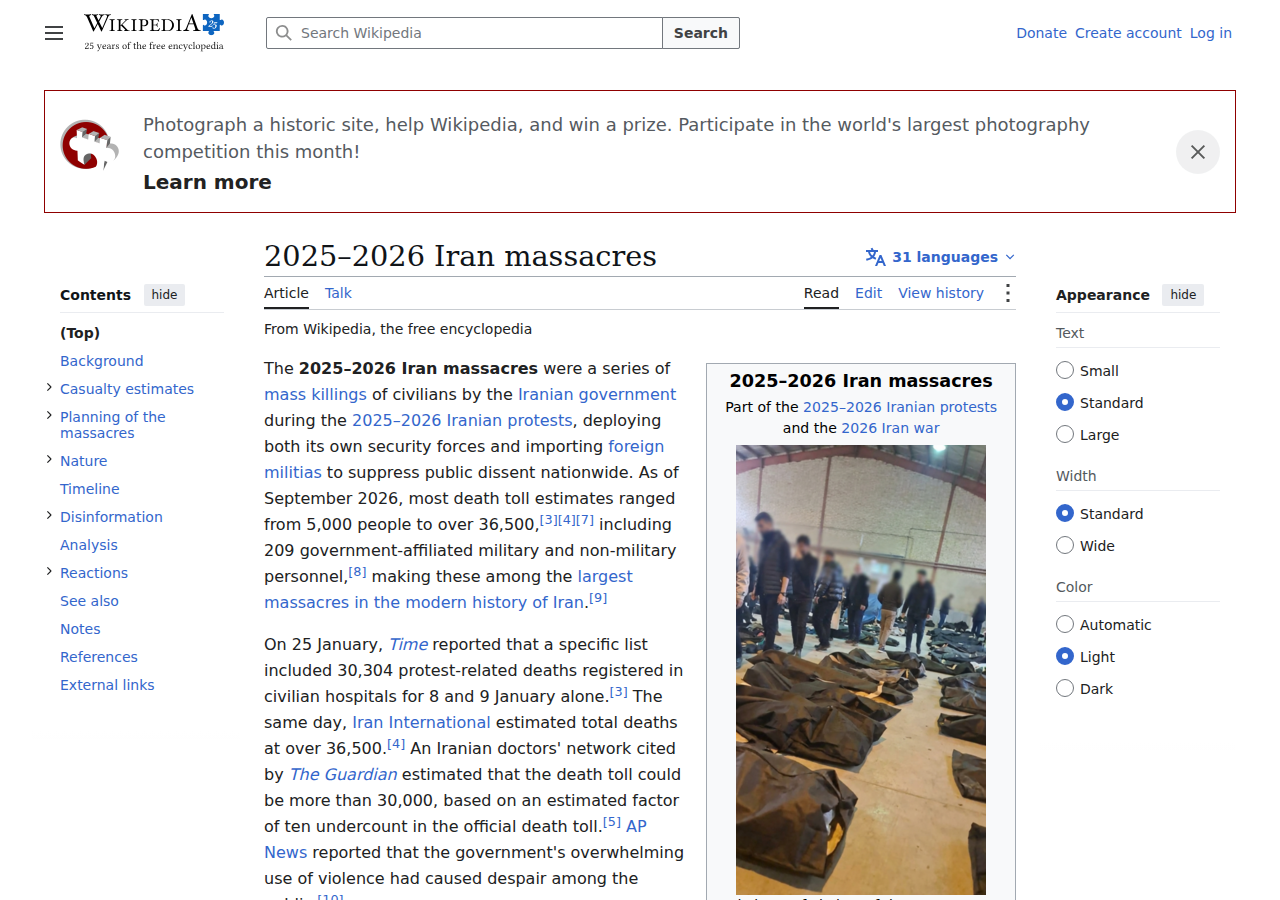Open the View history tab
1280x900 pixels.
[x=941, y=293]
